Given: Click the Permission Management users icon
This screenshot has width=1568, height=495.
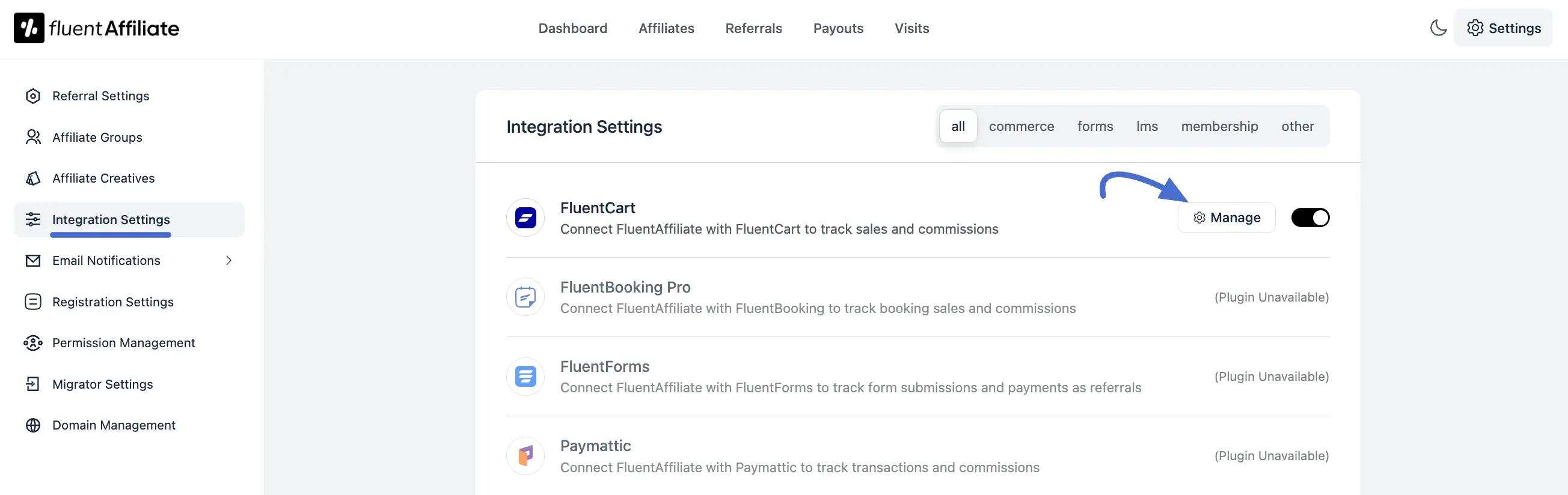Looking at the screenshot, I should 33,343.
